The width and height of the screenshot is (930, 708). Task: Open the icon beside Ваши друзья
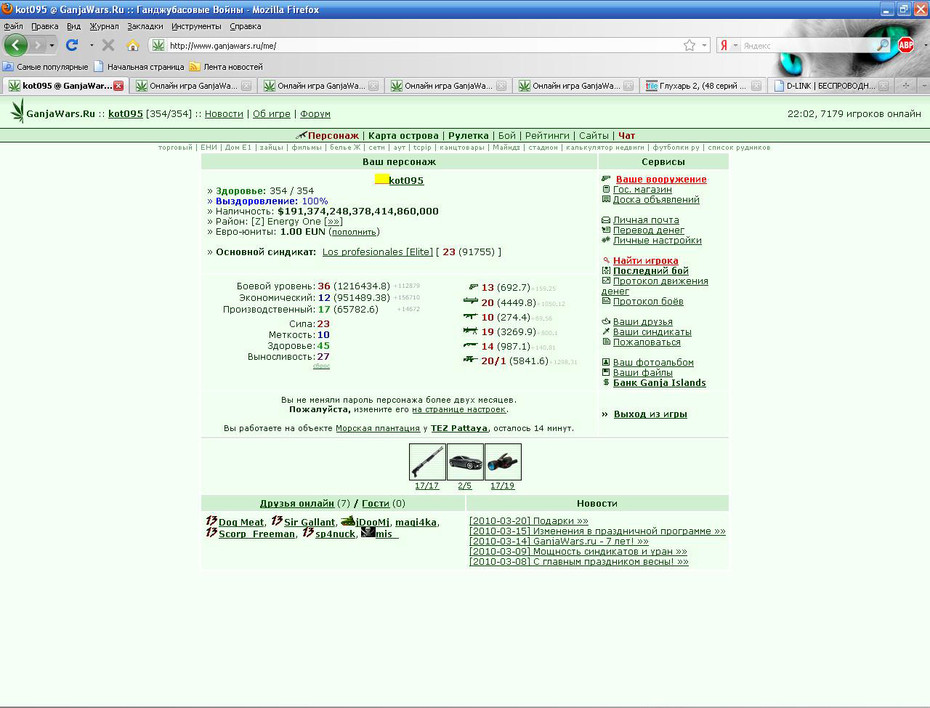pyautogui.click(x=606, y=321)
